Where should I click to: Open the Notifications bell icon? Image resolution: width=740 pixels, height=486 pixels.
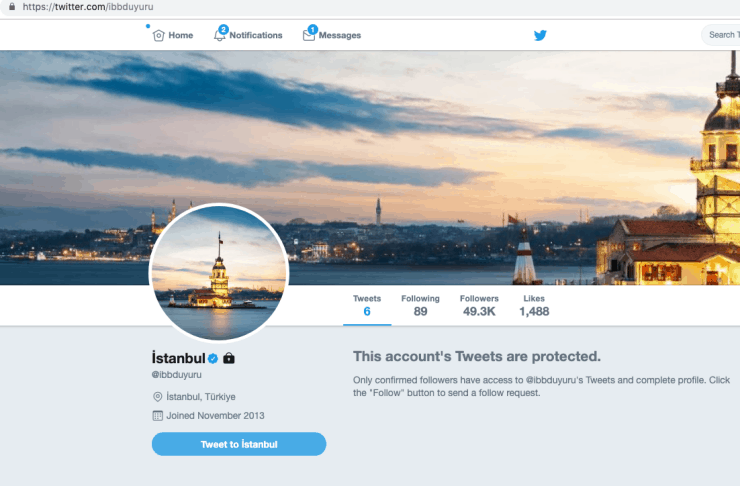point(219,35)
